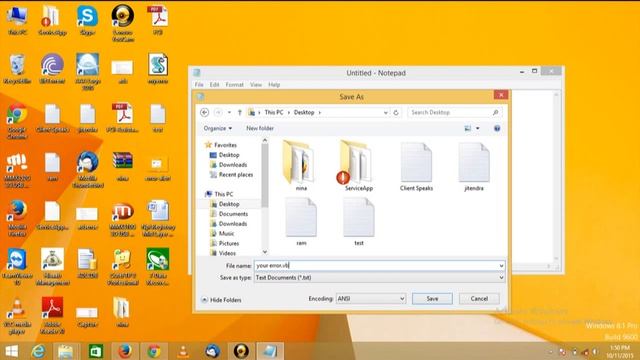Select the test file in Save As list
The height and width of the screenshot is (360, 640).
358,222
